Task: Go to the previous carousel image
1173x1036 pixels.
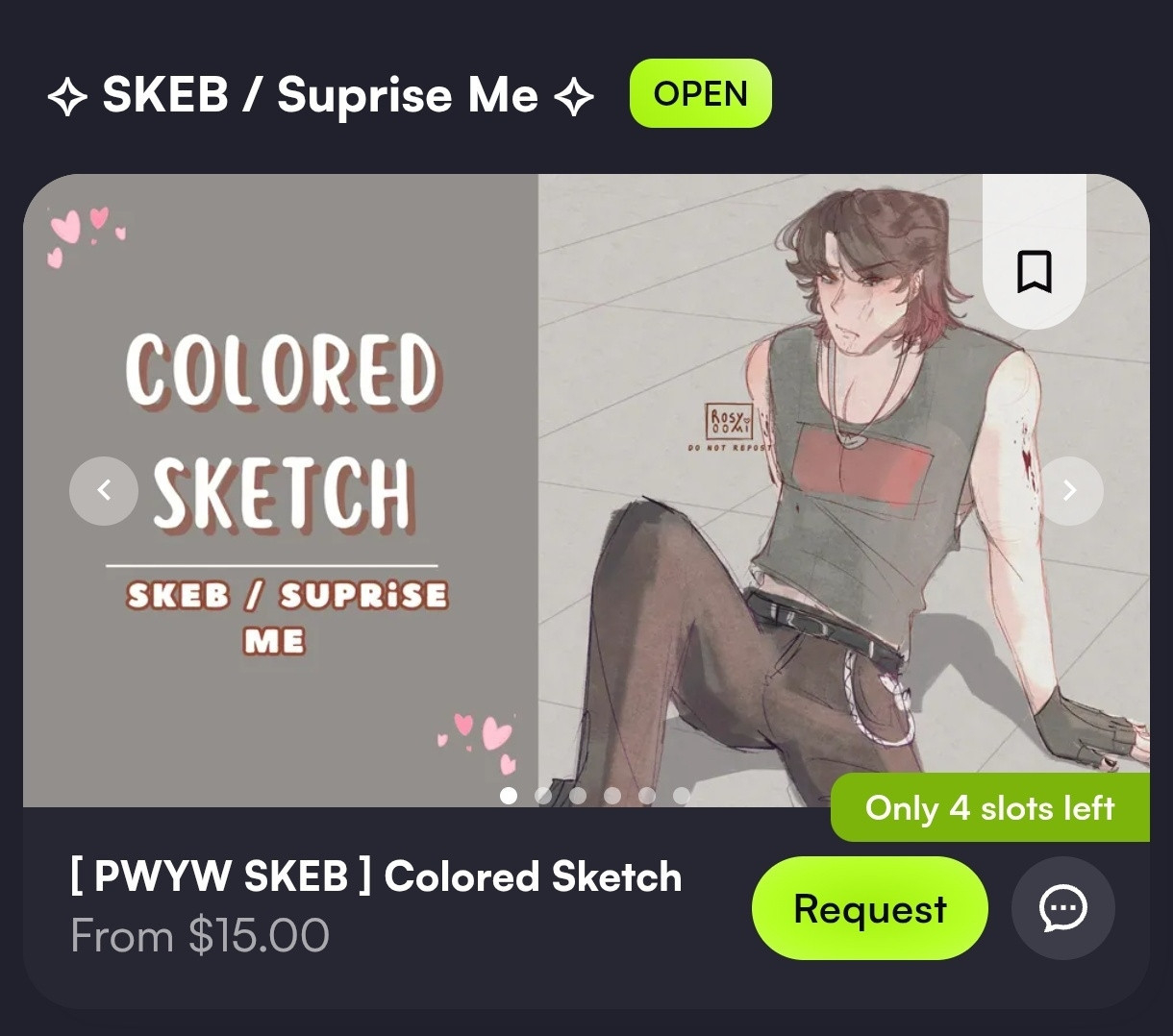Action: [104, 490]
